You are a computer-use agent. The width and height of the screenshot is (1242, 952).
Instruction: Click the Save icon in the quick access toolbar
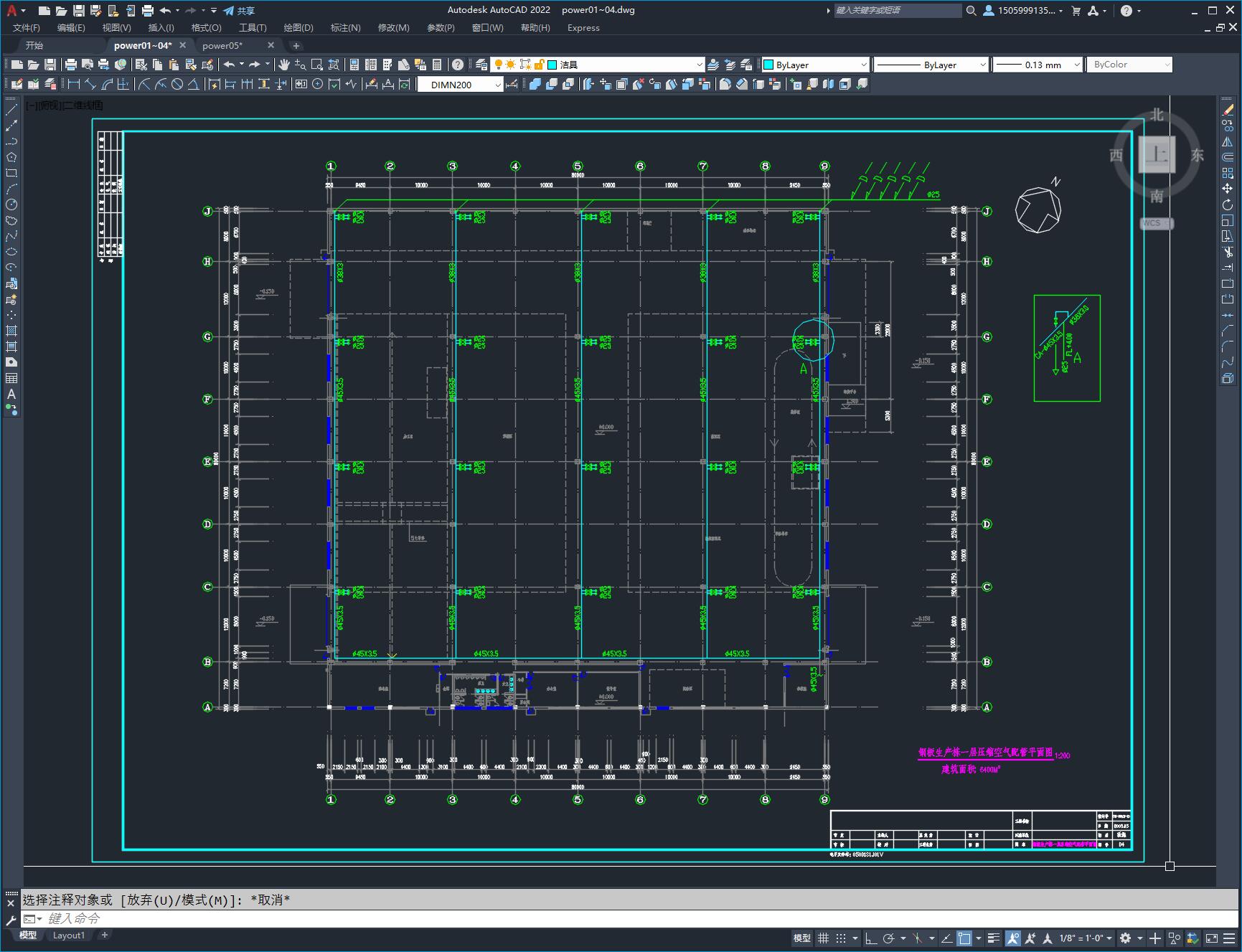79,10
